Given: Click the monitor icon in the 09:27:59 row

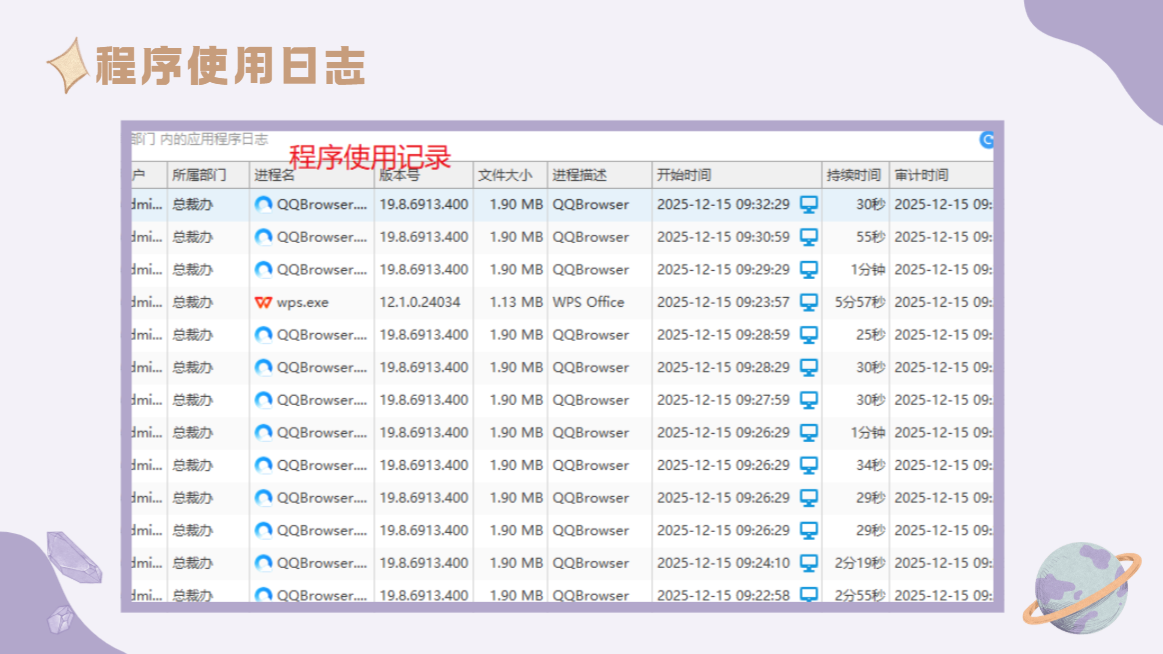Looking at the screenshot, I should [x=808, y=400].
